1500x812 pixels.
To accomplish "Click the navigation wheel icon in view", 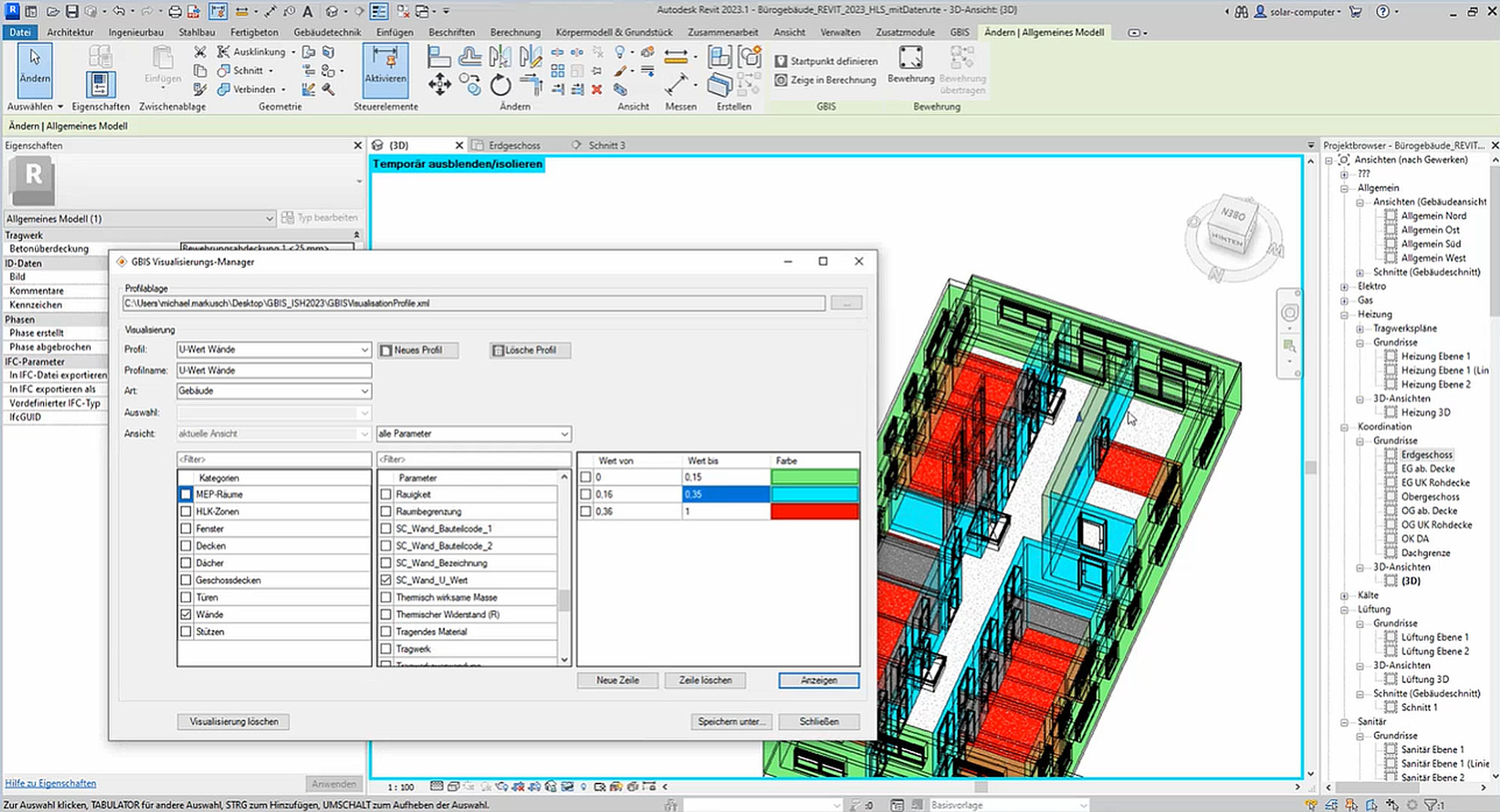I will point(1291,313).
